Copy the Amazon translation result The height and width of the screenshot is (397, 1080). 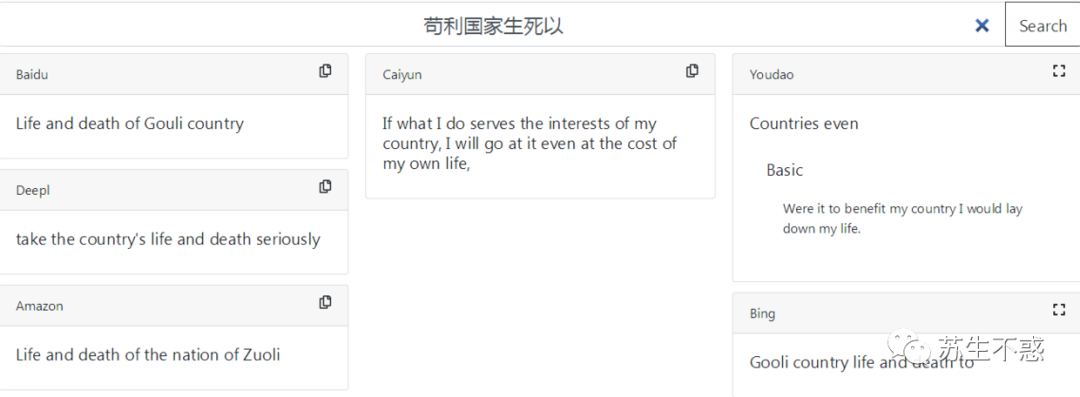(x=325, y=303)
